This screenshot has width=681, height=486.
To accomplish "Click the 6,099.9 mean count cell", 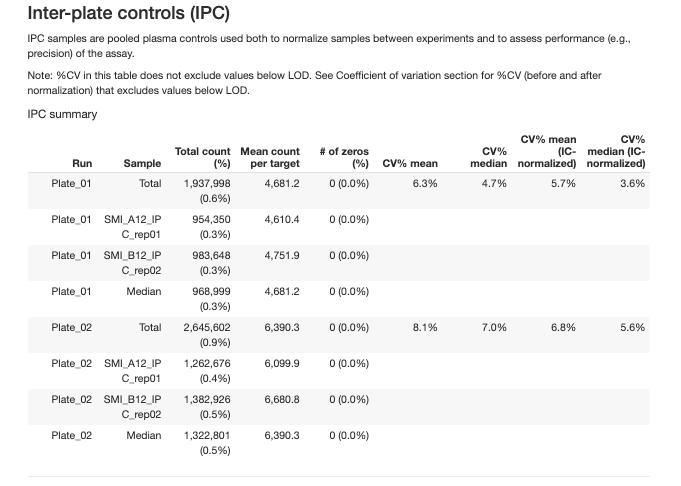I will (280, 363).
